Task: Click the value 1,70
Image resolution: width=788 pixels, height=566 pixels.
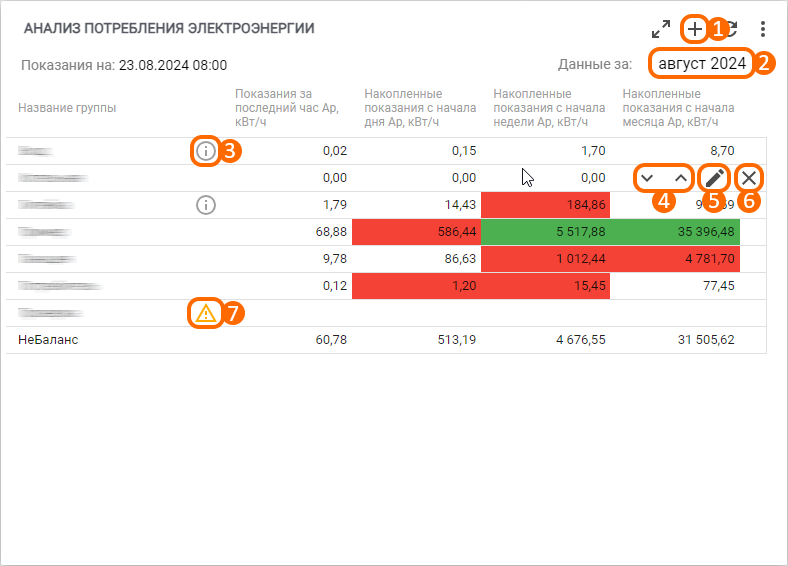Action: (593, 151)
